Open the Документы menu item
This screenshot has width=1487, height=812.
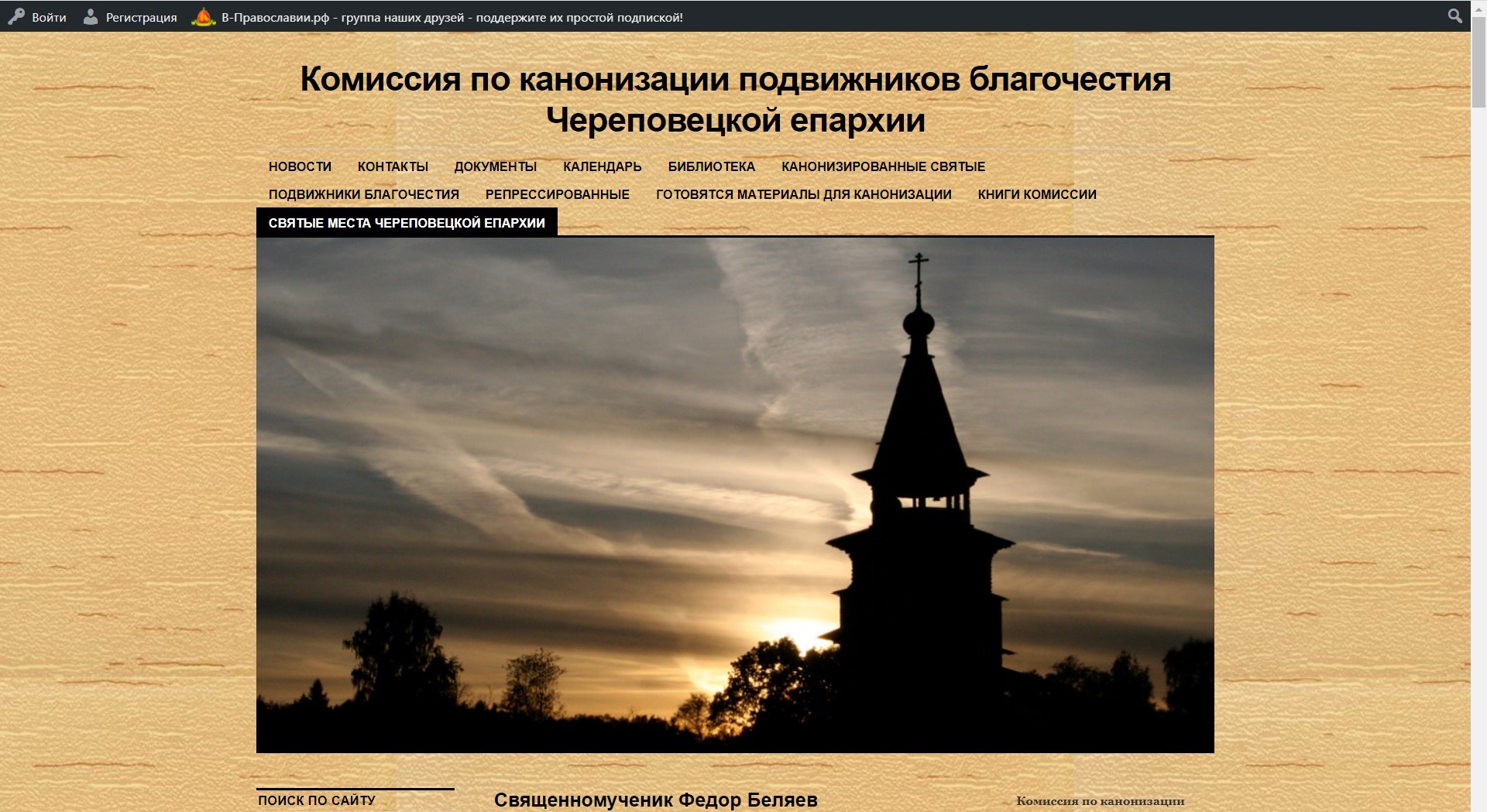[x=496, y=166]
